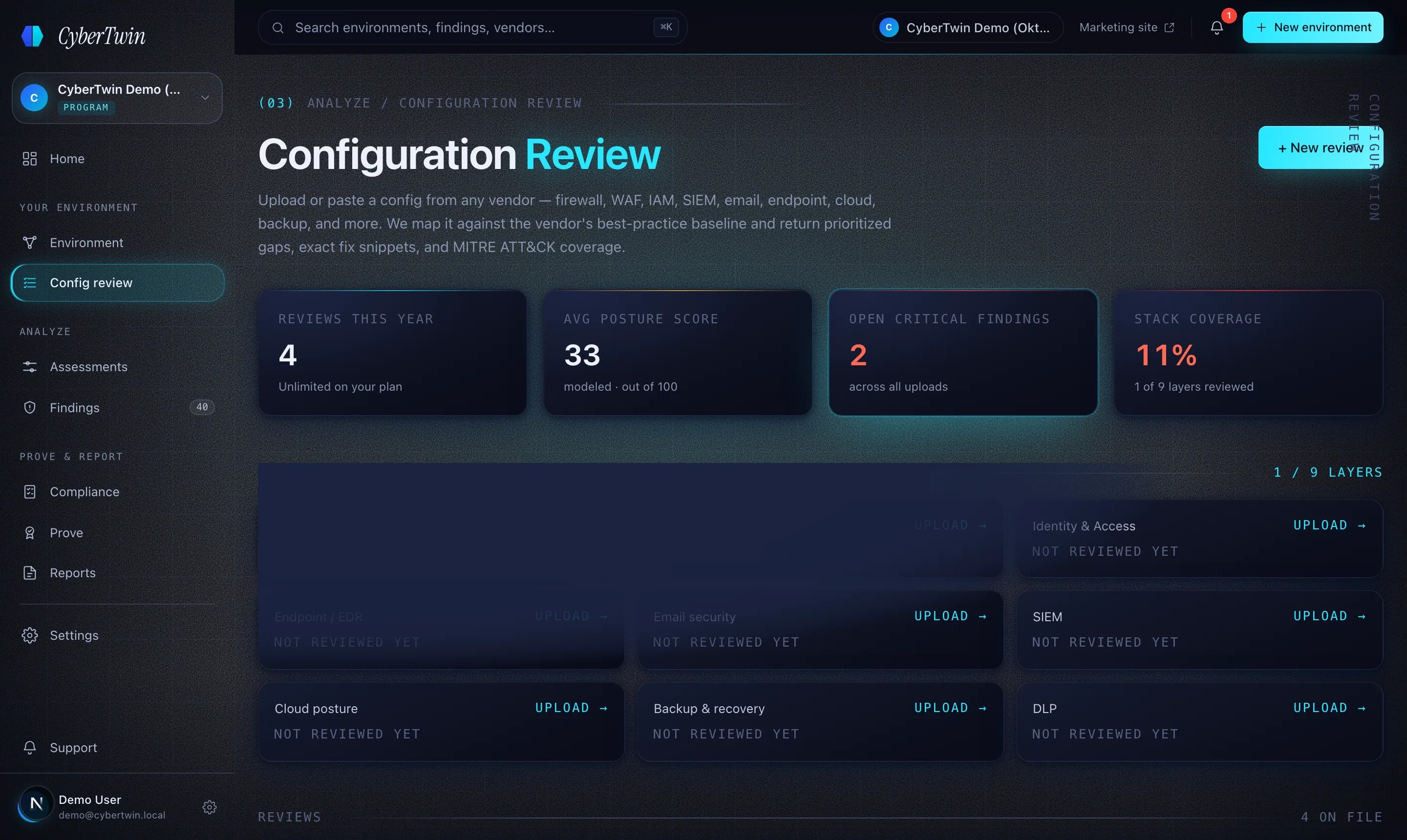Screen dimensions: 1407x840
Task: Click the Prove award ribbon icon
Action: pyautogui.click(x=29, y=533)
